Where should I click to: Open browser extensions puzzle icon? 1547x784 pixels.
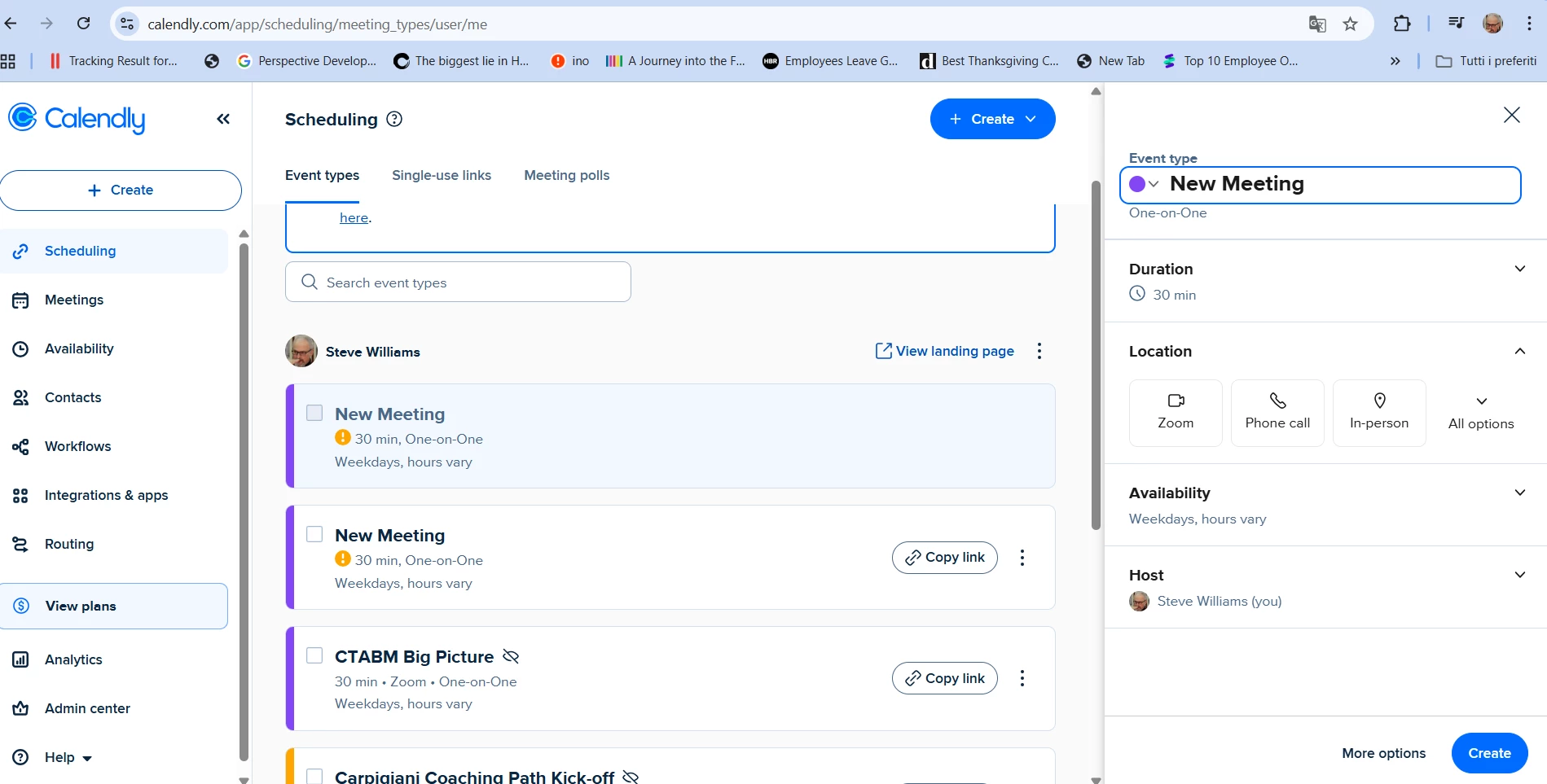pos(1401,24)
